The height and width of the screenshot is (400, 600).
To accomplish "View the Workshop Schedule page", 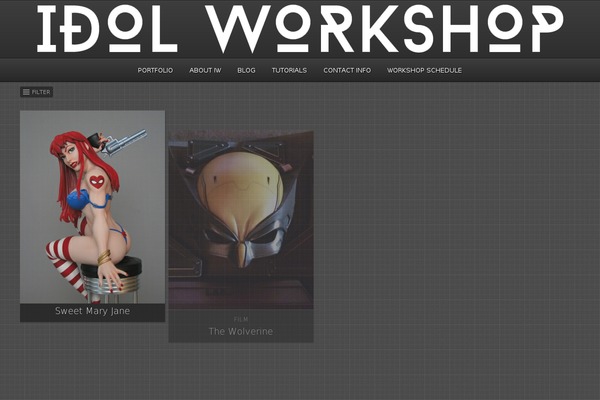I will tap(424, 70).
